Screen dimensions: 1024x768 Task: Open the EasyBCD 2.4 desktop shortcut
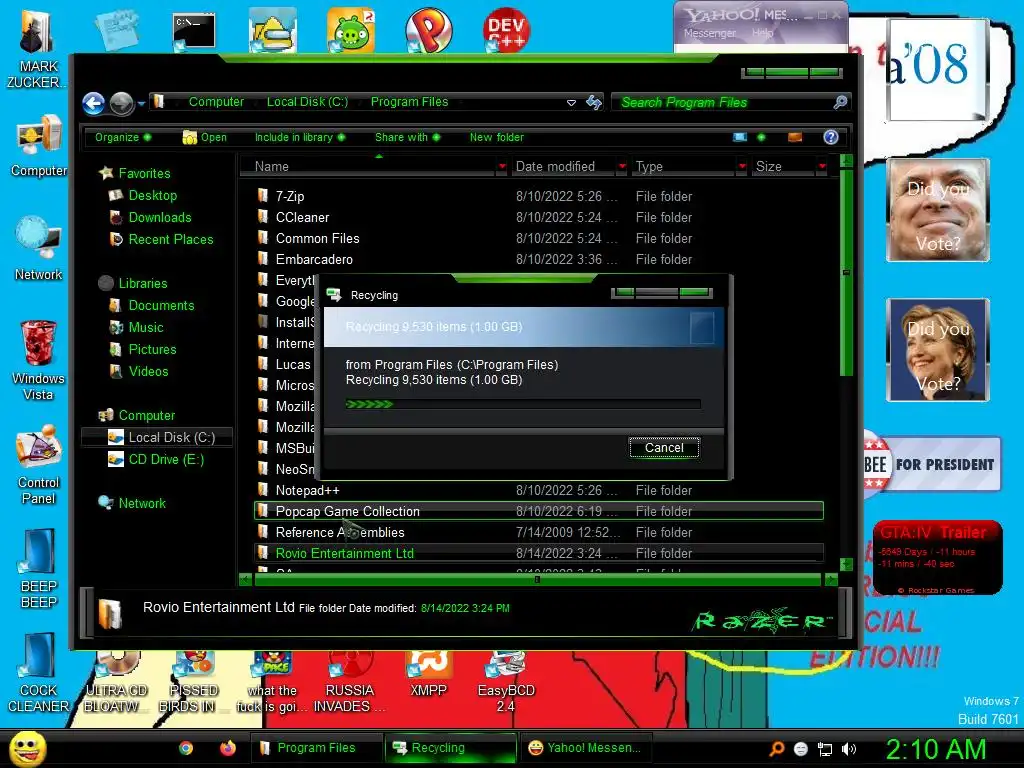pos(505,682)
